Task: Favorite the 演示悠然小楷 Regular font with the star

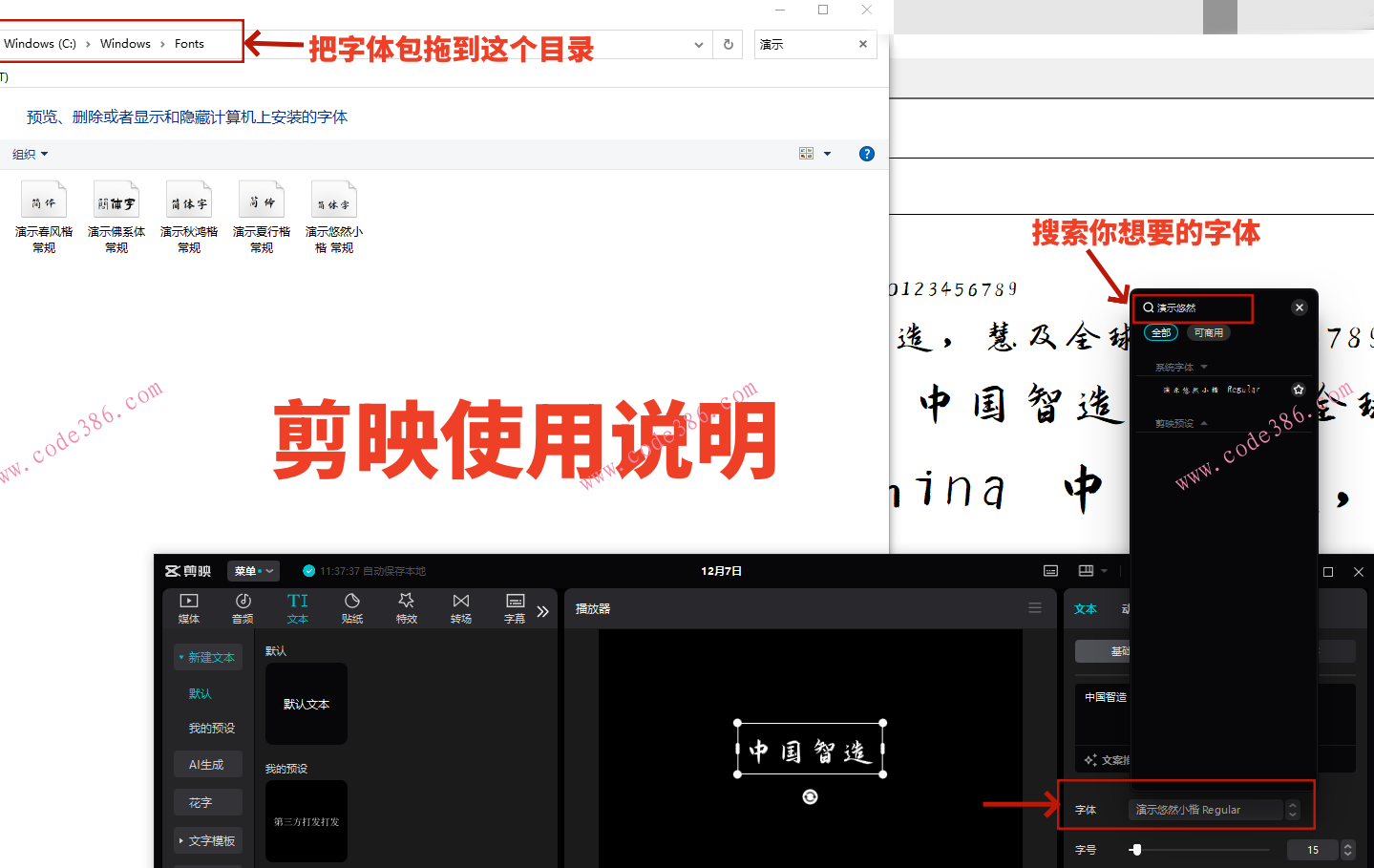Action: coord(1299,390)
